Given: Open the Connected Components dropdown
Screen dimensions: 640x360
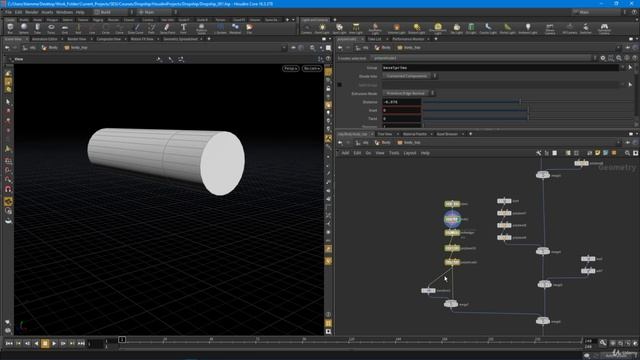Looking at the screenshot, I should pyautogui.click(x=410, y=76).
